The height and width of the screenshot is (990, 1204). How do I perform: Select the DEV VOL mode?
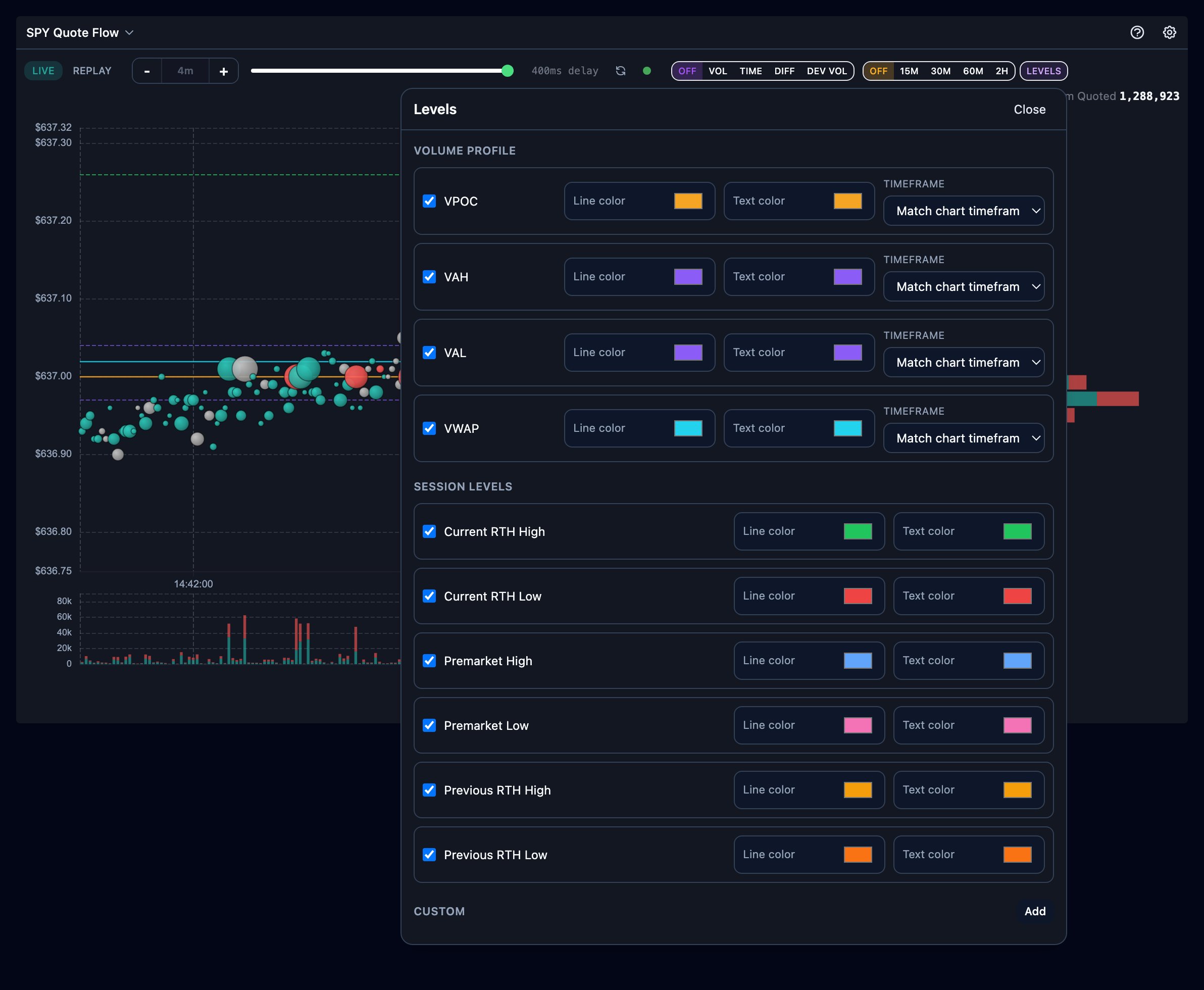[x=827, y=71]
